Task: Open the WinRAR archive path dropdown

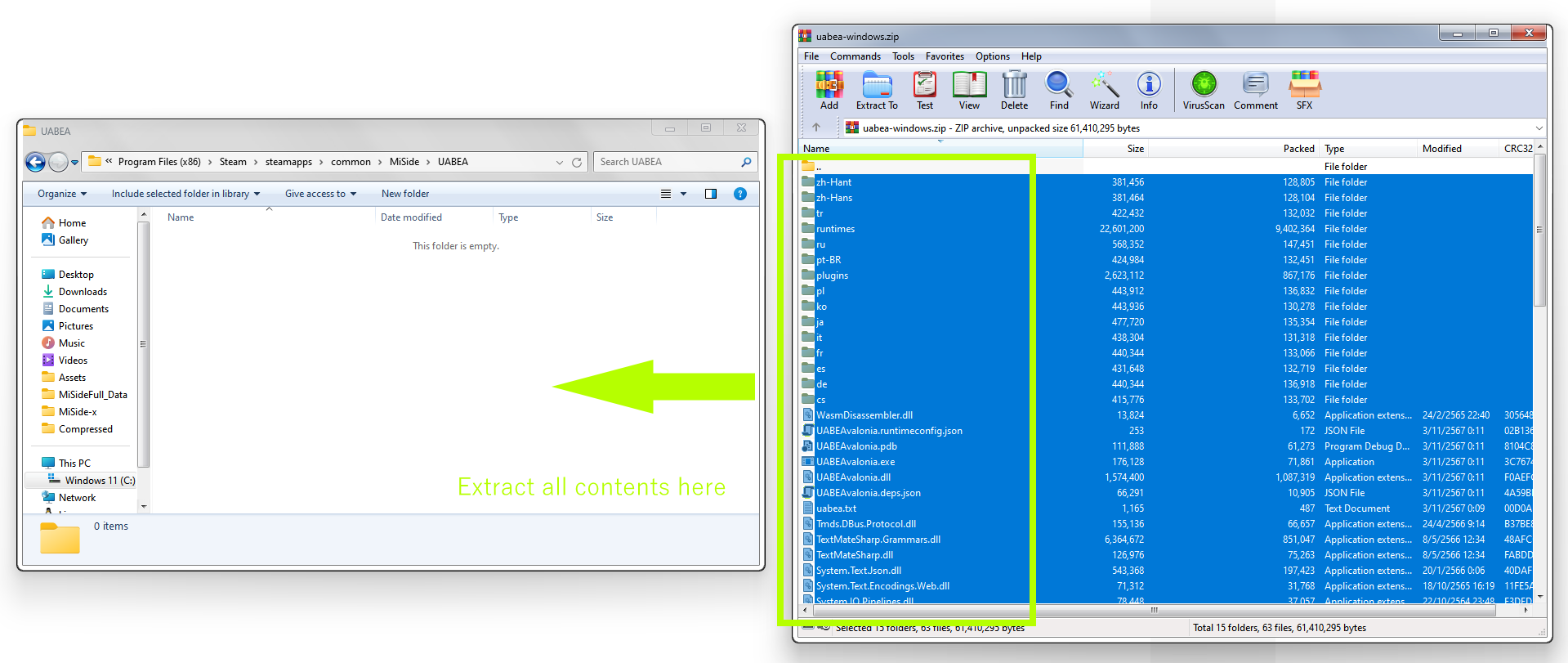Action: point(1539,128)
